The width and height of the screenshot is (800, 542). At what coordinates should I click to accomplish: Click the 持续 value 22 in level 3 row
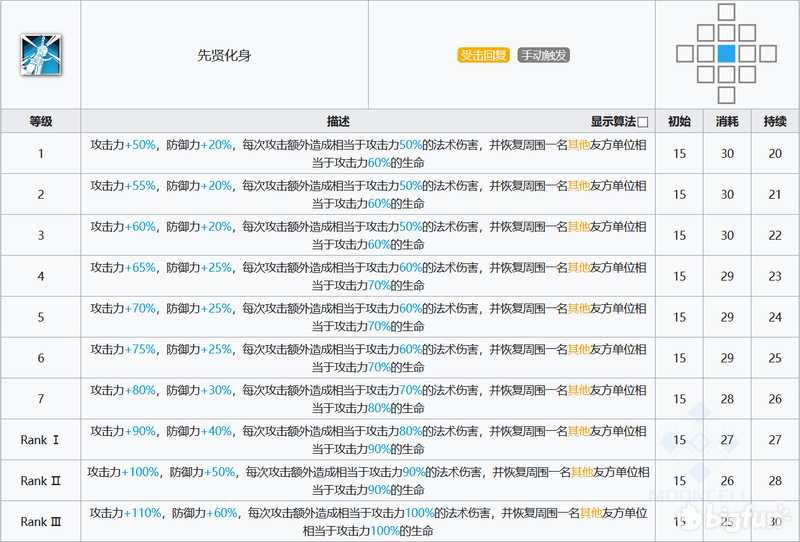[775, 235]
